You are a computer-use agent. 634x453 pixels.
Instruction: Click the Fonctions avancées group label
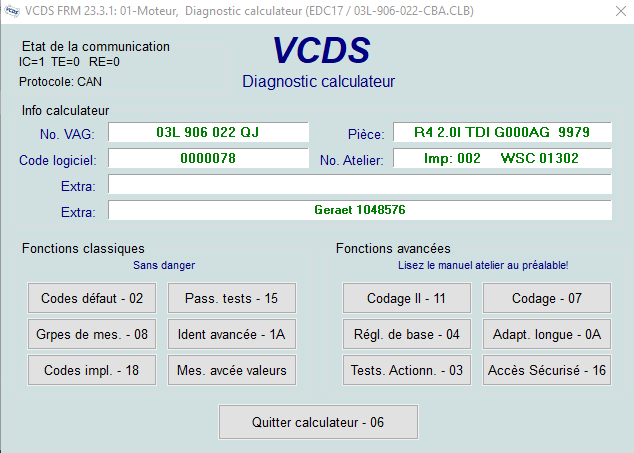[x=393, y=248]
